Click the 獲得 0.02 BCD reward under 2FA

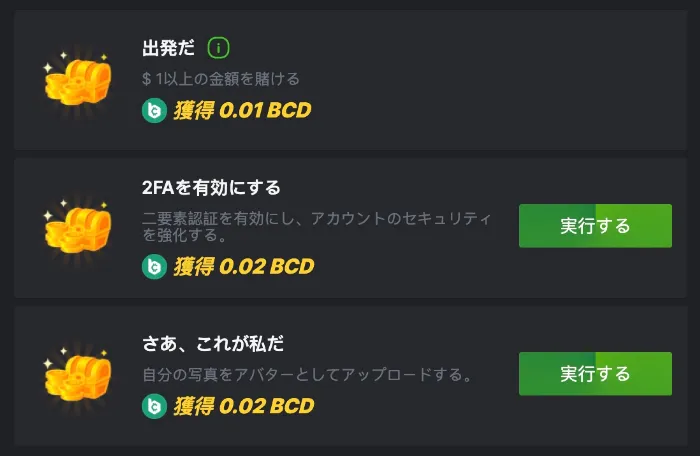243,267
